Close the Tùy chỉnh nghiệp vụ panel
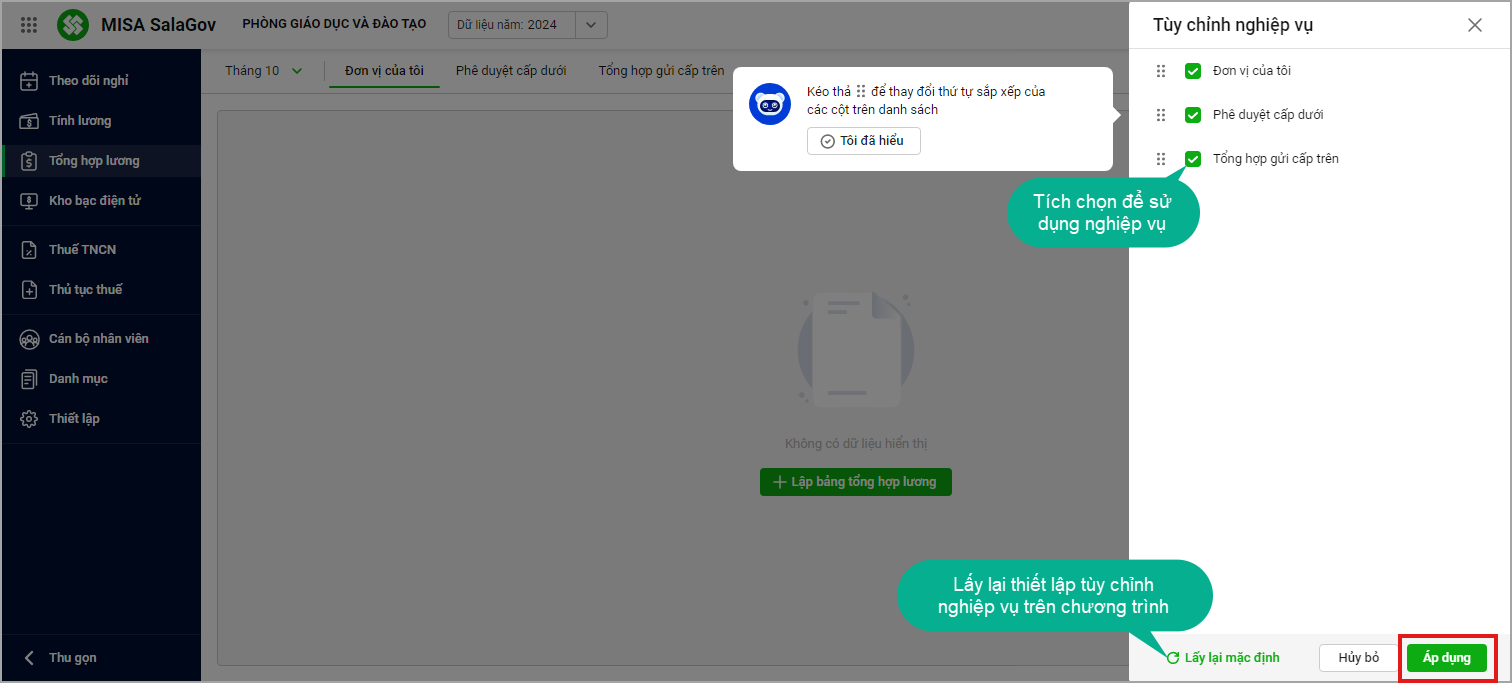 point(1475,26)
